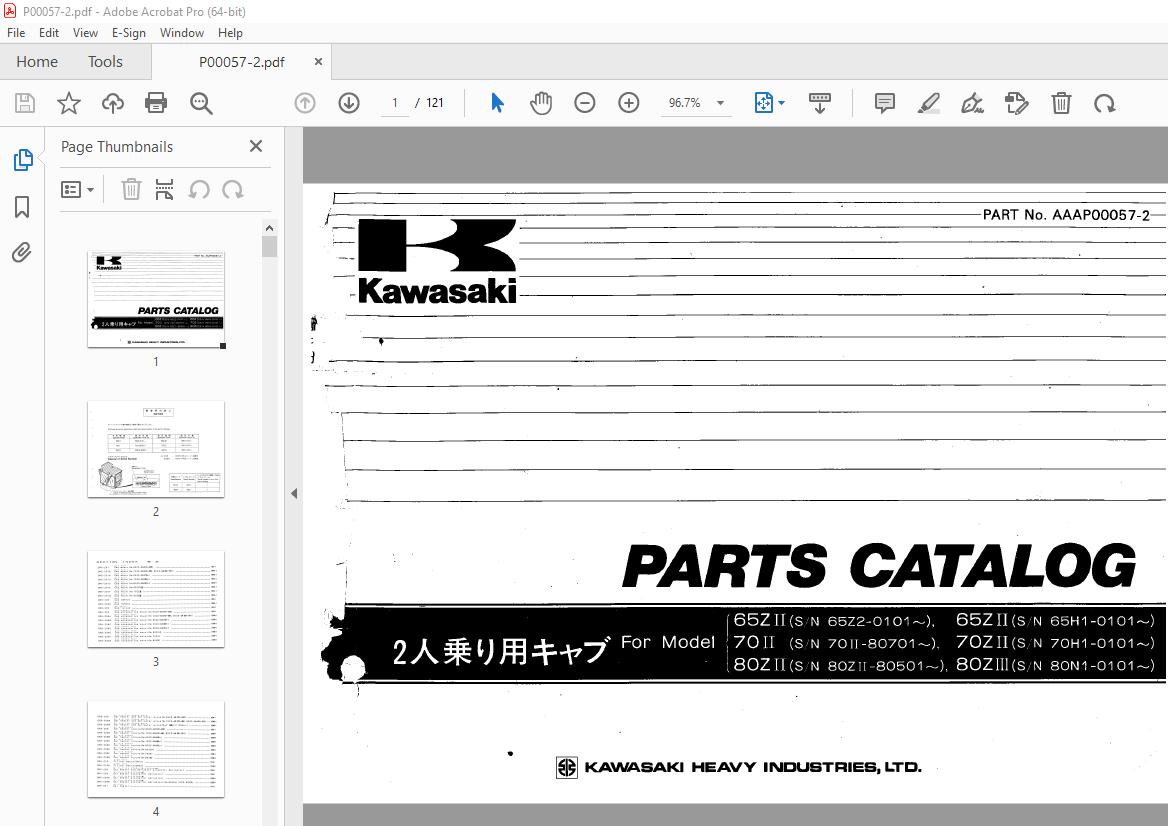Go to previous page arrow

pos(305,103)
